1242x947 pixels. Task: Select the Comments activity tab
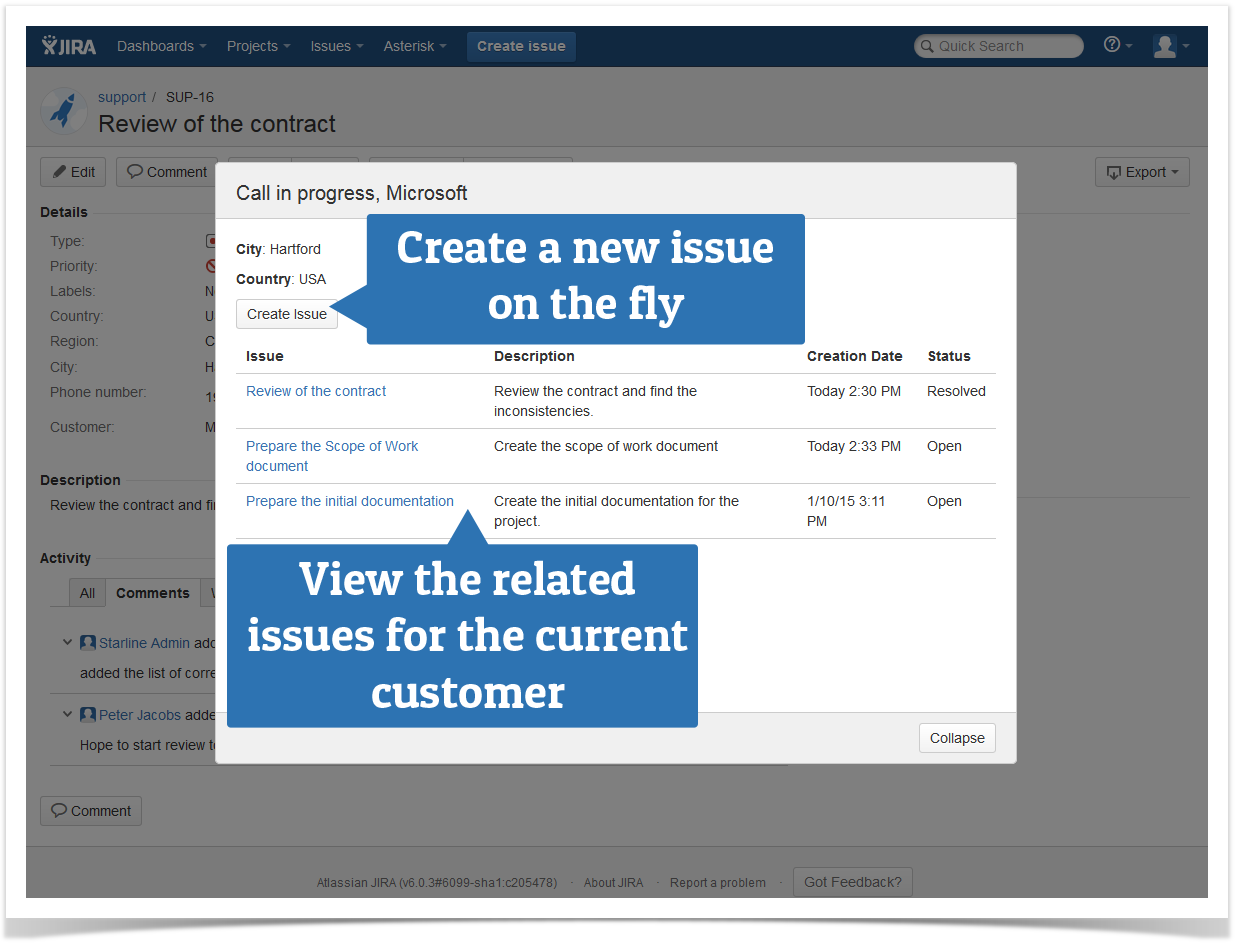coord(153,593)
